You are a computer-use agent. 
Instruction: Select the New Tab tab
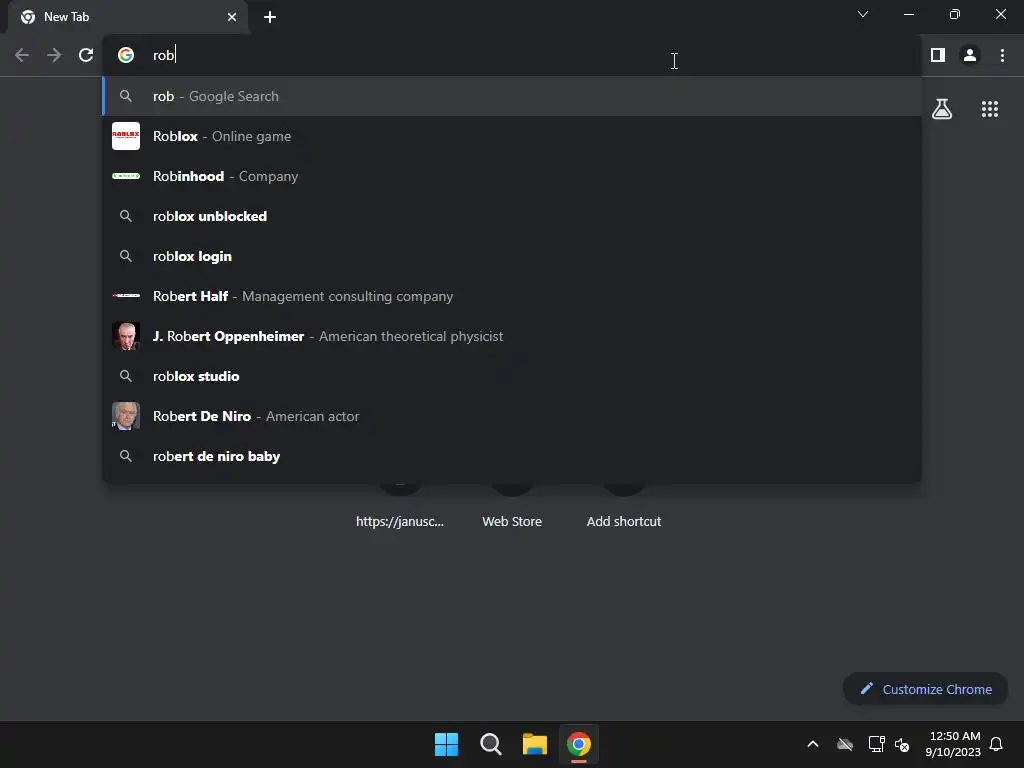tap(127, 17)
